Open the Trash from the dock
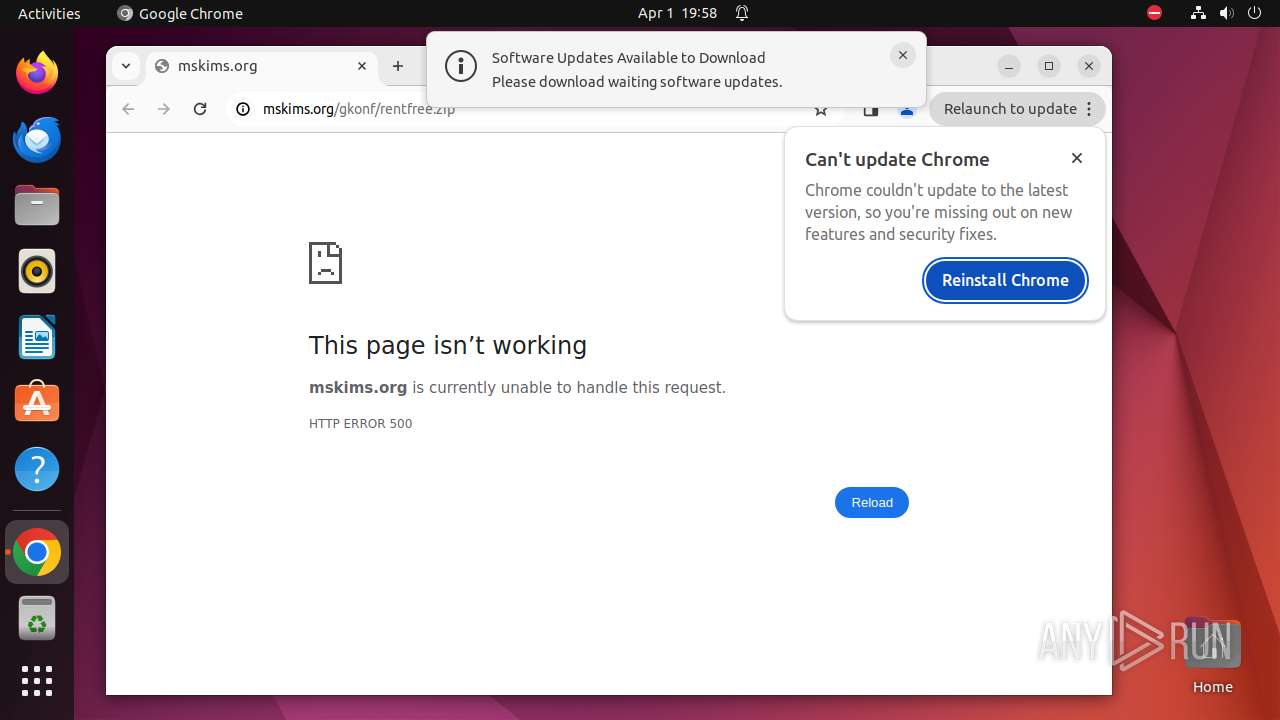Image resolution: width=1280 pixels, height=720 pixels. coord(37,618)
